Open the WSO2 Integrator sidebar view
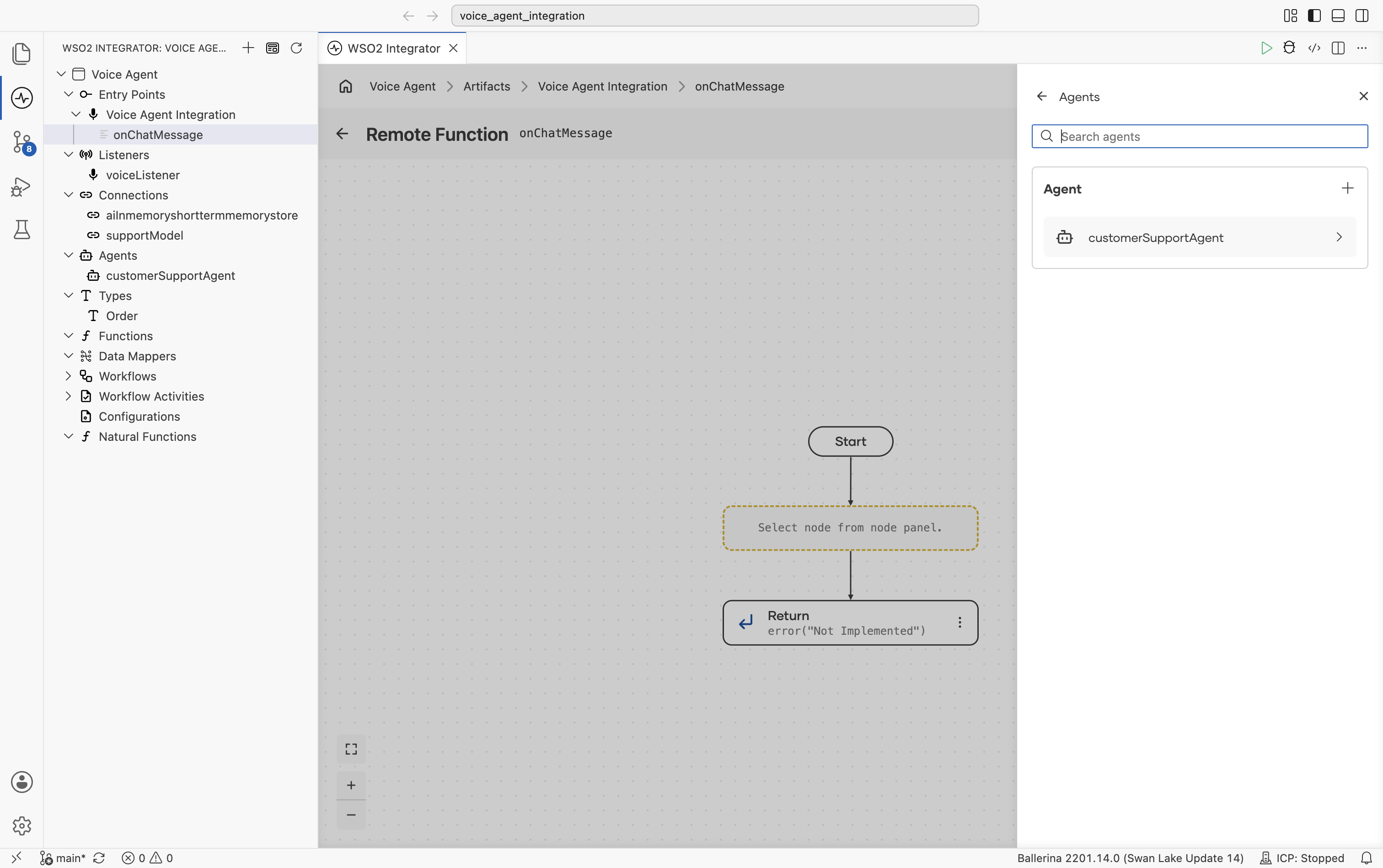This screenshot has width=1383, height=868. coord(21,97)
